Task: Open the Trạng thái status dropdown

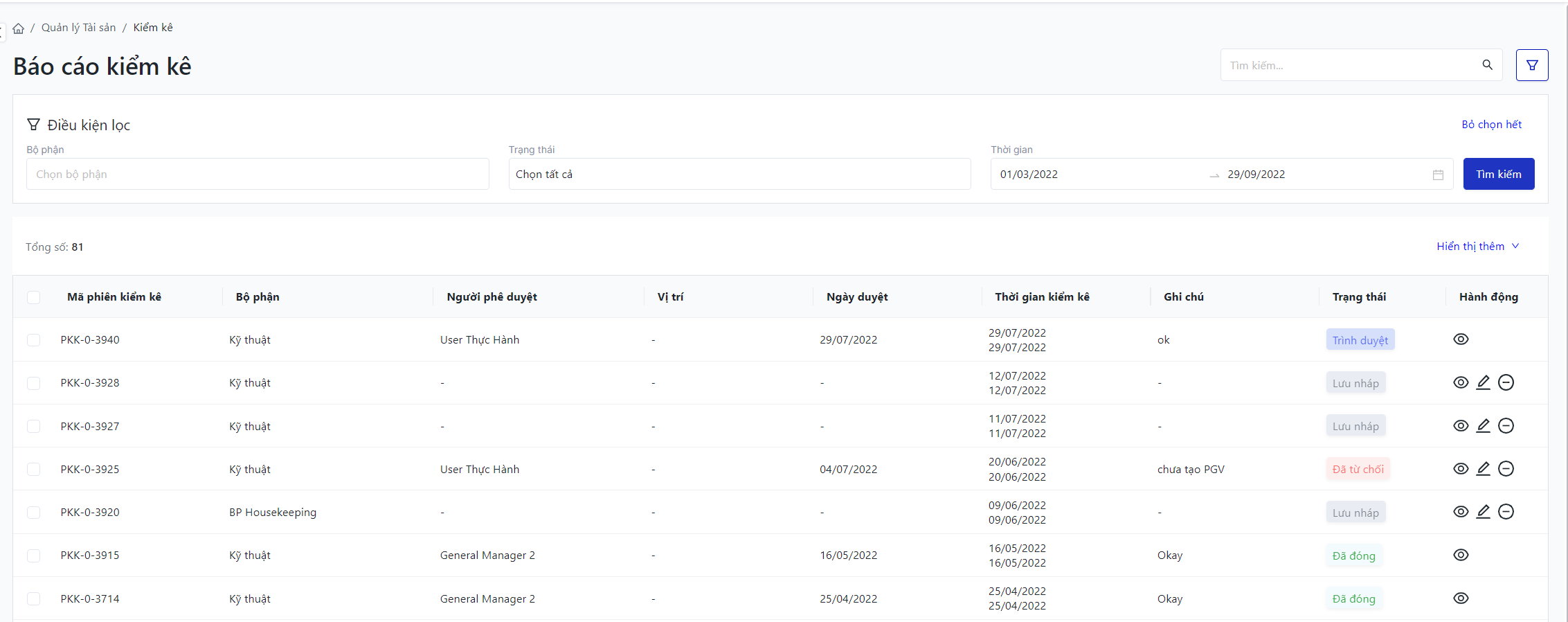Action: pyautogui.click(x=739, y=175)
